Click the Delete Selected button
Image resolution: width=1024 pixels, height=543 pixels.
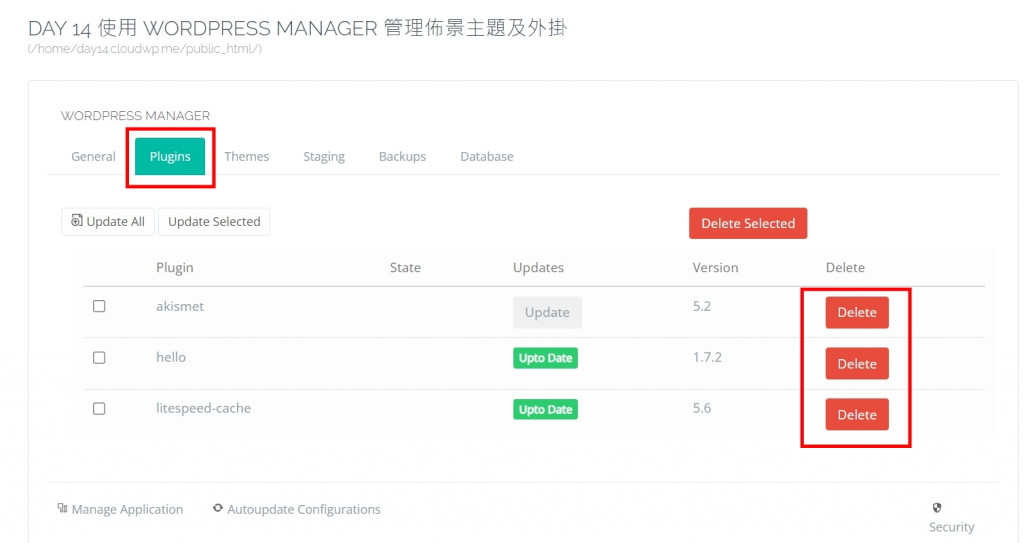coord(748,223)
